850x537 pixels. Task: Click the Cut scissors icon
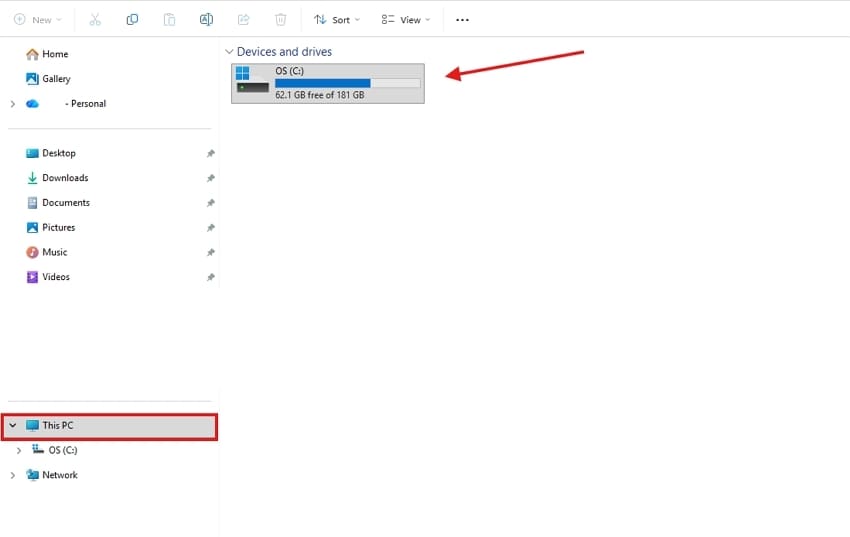[x=95, y=20]
